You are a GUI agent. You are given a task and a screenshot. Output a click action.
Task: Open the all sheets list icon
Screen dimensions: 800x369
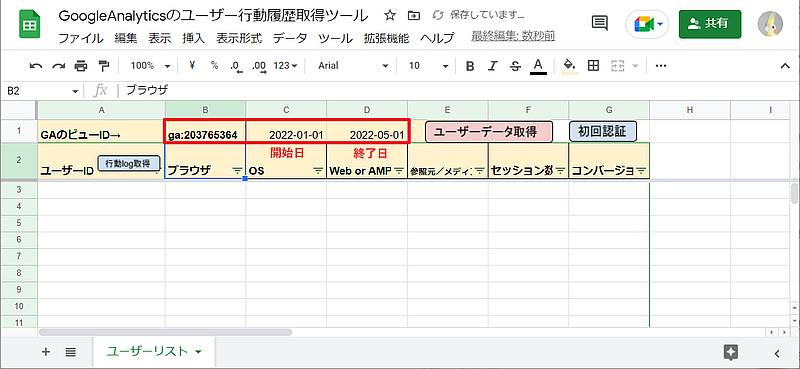tap(70, 352)
